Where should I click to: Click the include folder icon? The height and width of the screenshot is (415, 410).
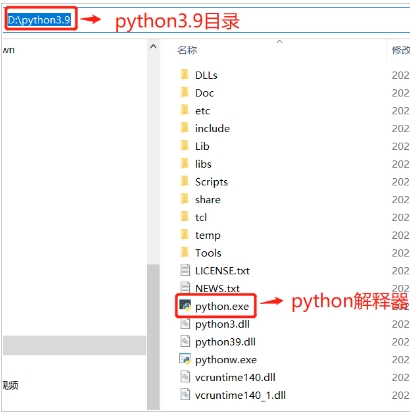click(x=184, y=128)
